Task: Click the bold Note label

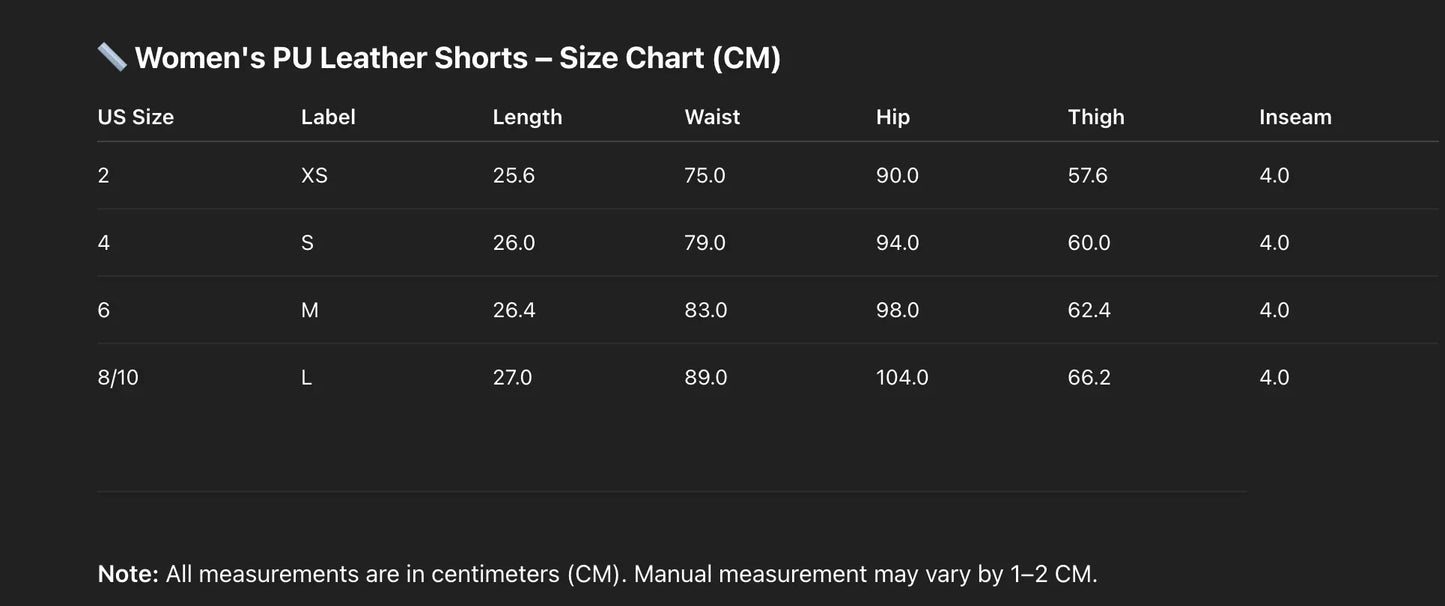Action: point(128,574)
